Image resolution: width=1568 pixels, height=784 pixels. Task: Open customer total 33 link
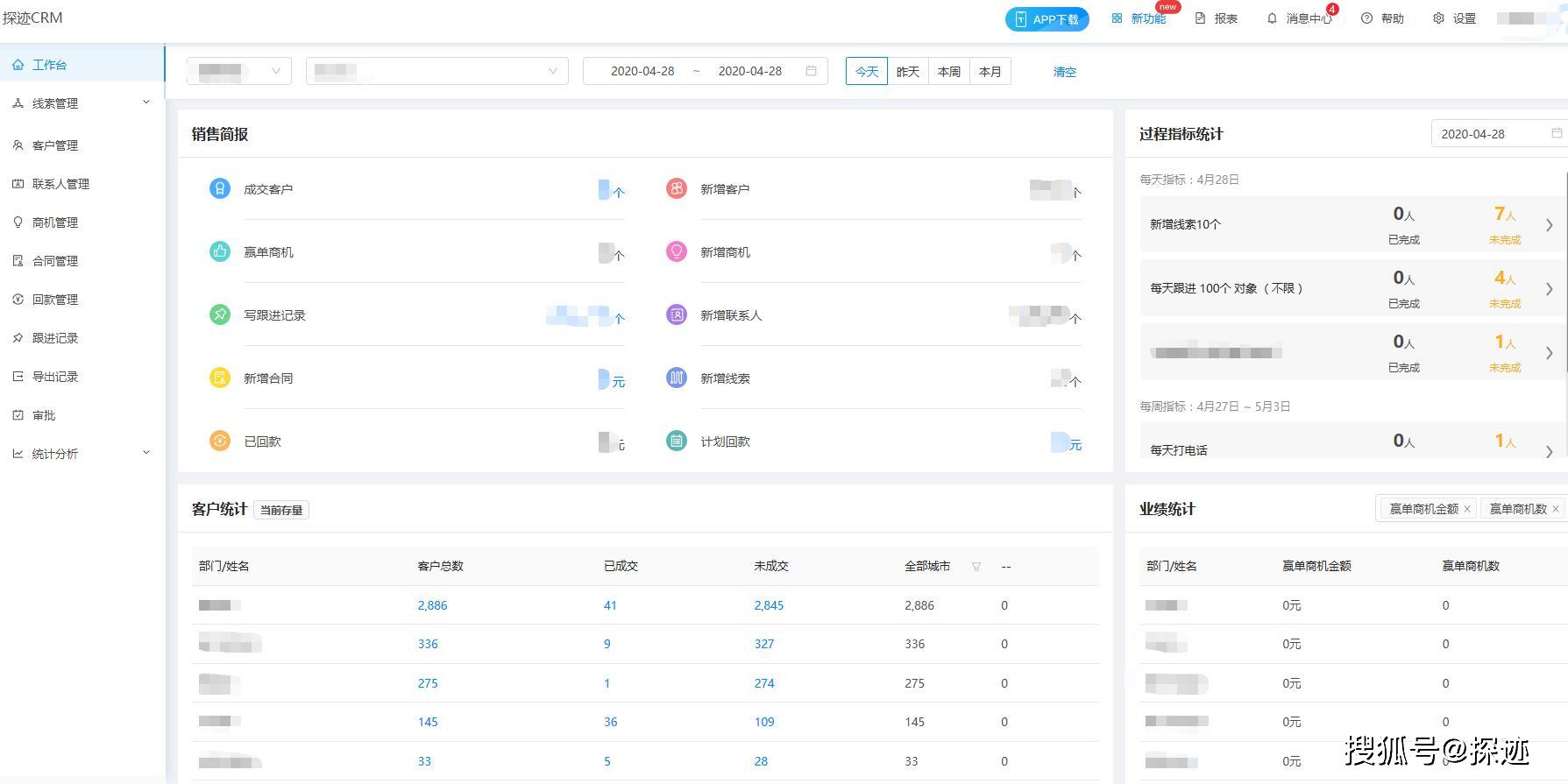(x=424, y=761)
